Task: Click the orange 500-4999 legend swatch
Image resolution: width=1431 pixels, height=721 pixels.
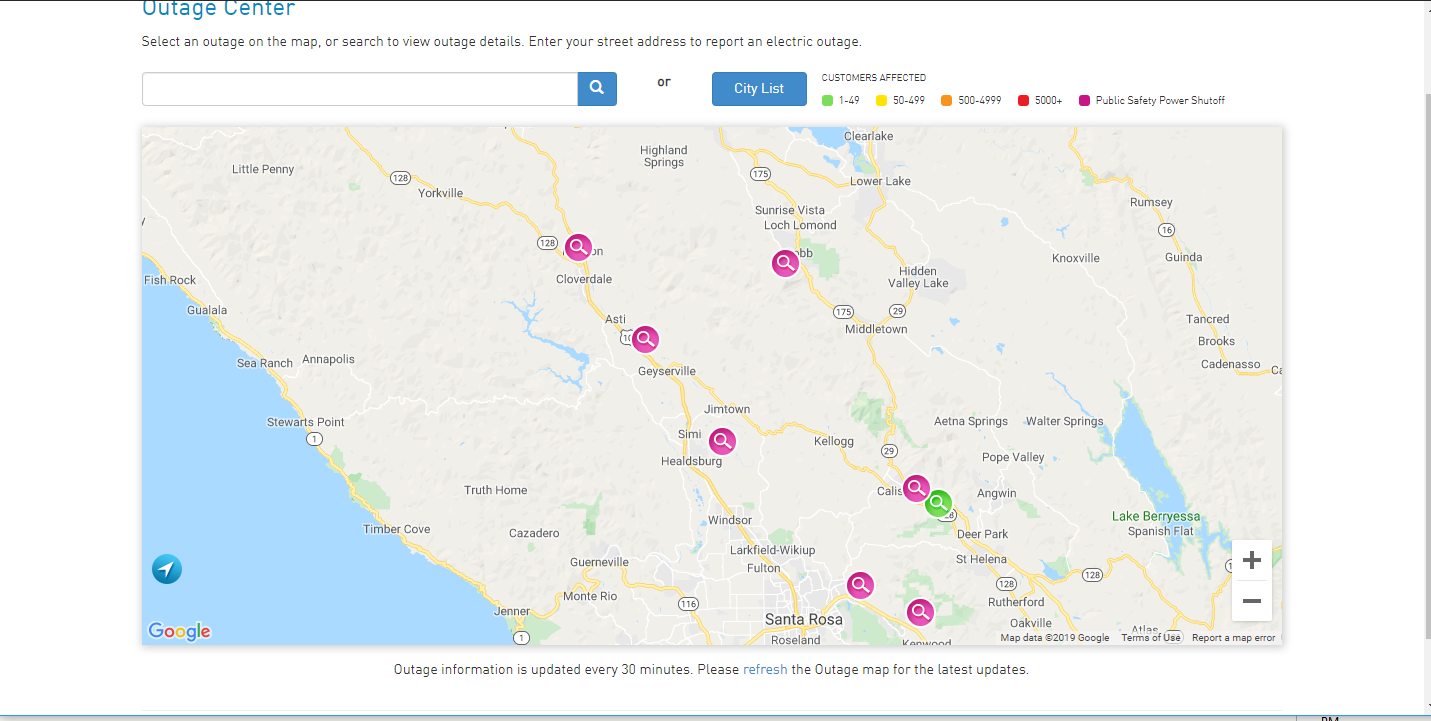Action: point(946,100)
